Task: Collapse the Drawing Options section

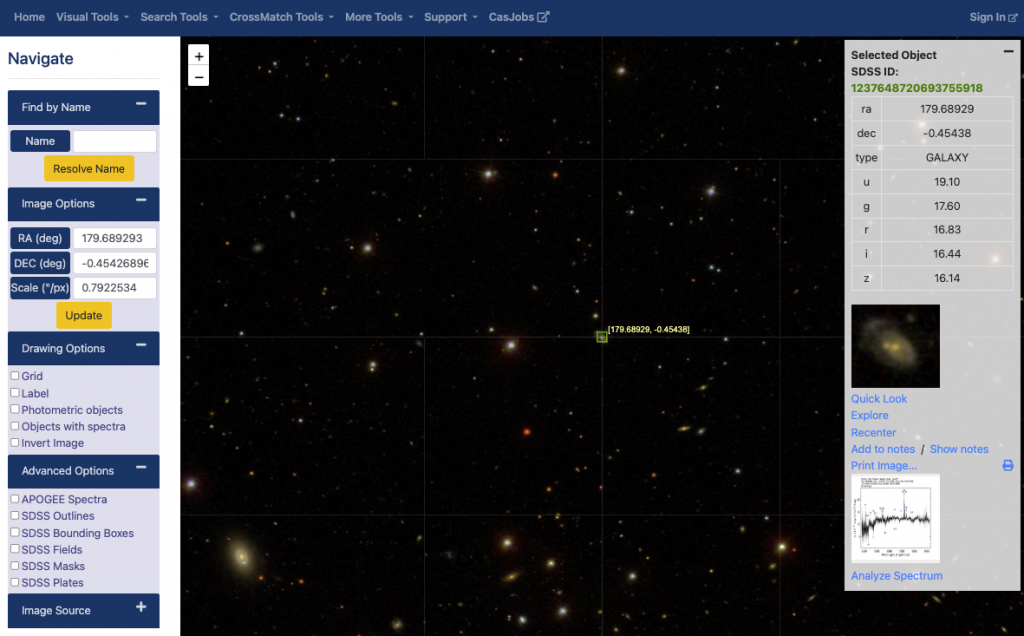Action: pyautogui.click(x=141, y=345)
